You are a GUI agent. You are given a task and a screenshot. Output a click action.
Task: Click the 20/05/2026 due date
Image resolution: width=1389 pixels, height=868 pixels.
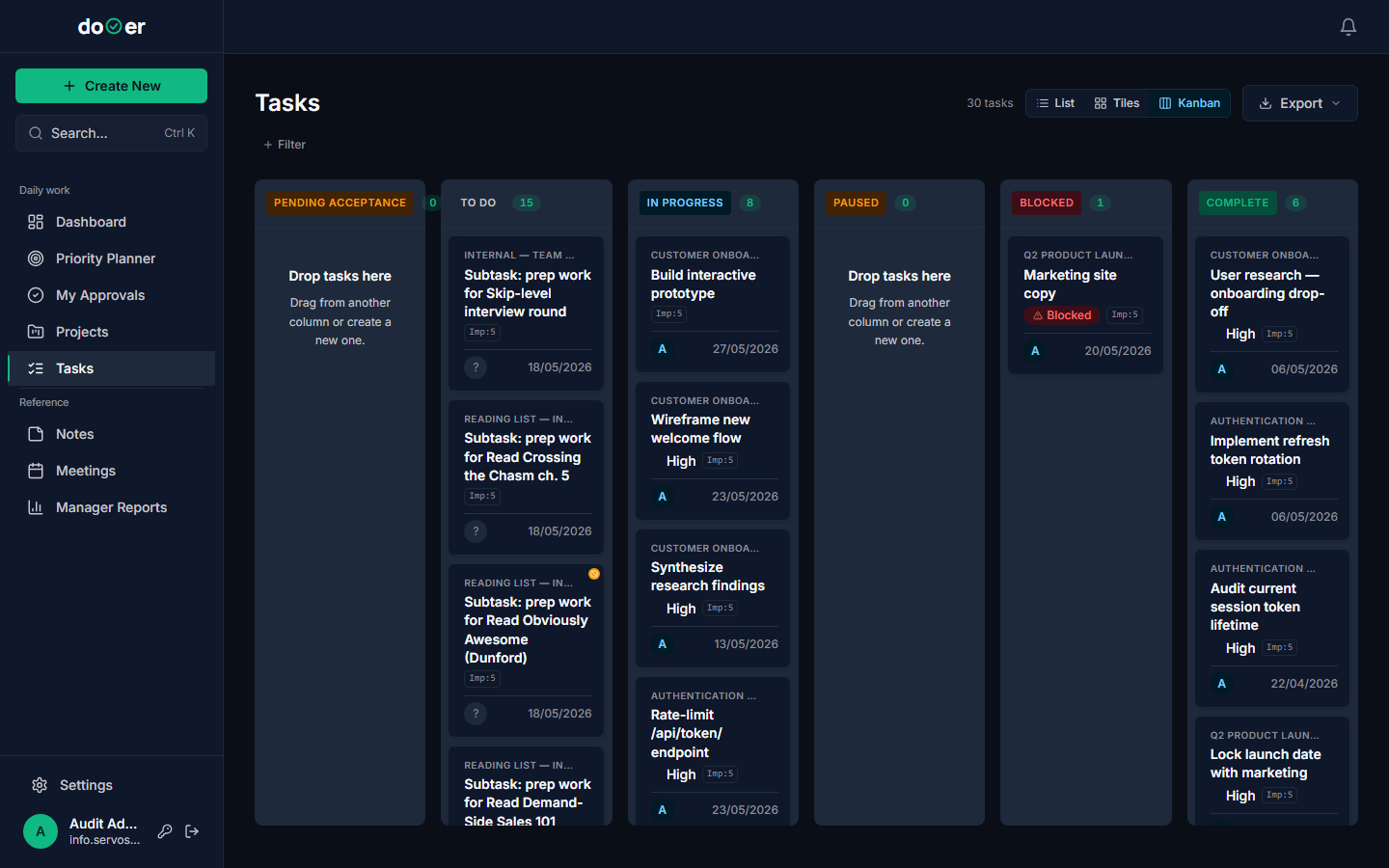pyautogui.click(x=1118, y=351)
